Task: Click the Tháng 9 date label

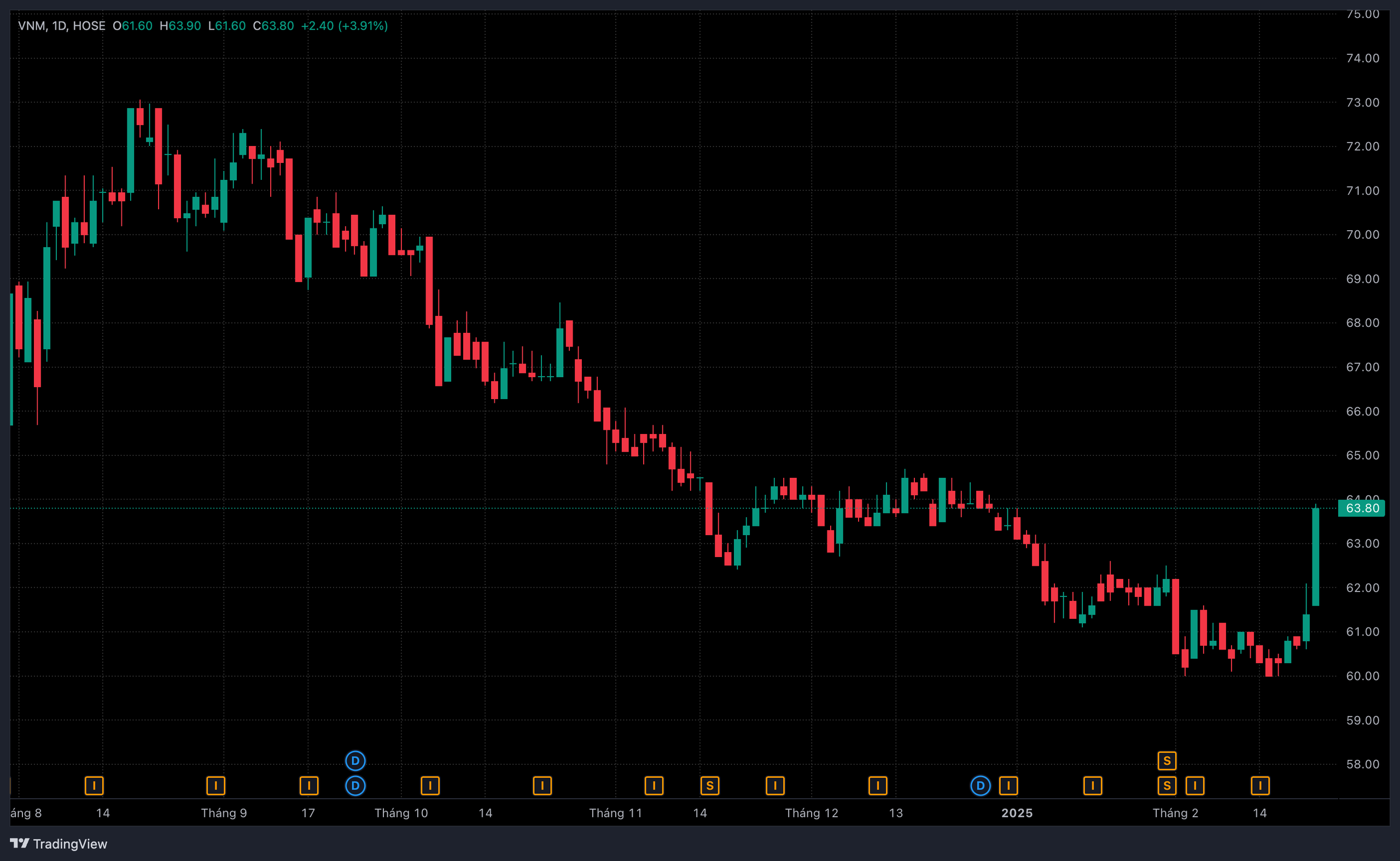Action: [224, 813]
